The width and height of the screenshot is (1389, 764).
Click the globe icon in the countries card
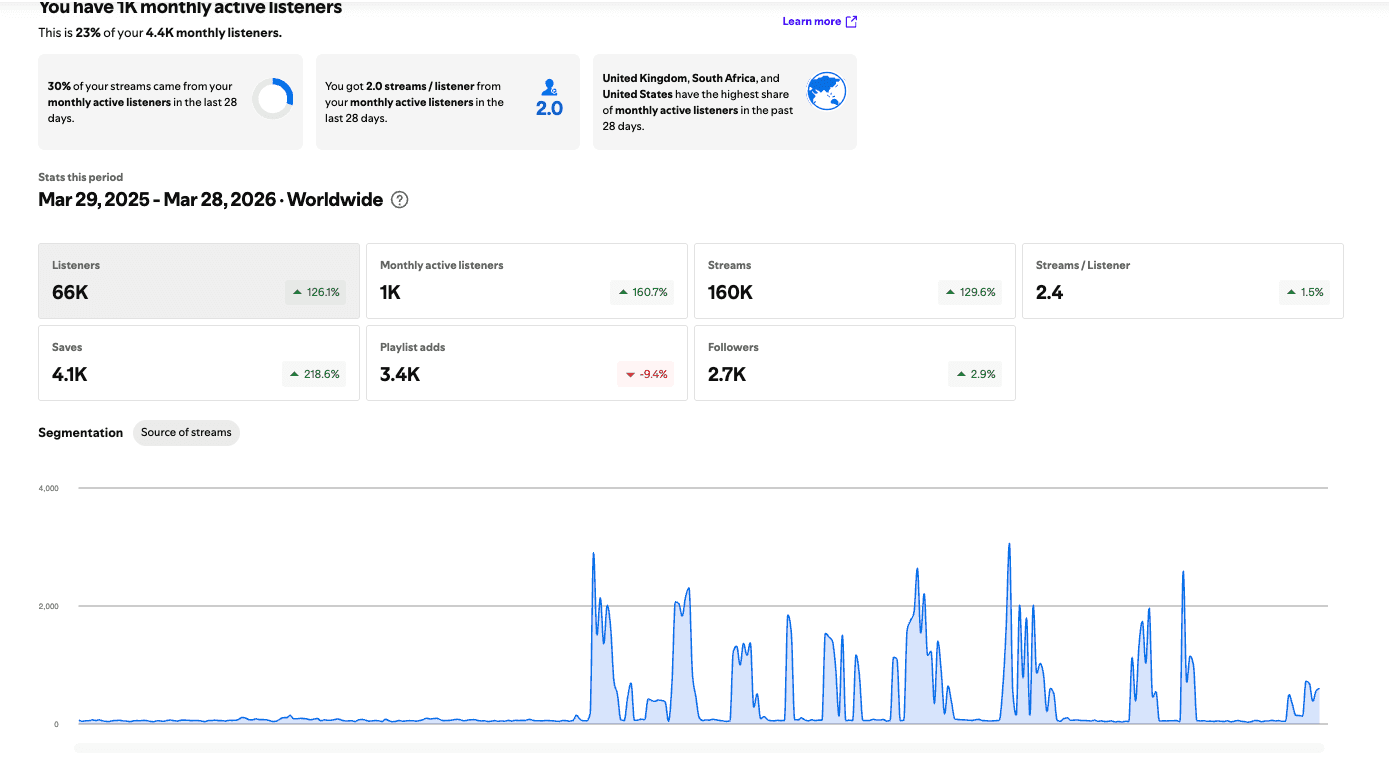pyautogui.click(x=826, y=91)
